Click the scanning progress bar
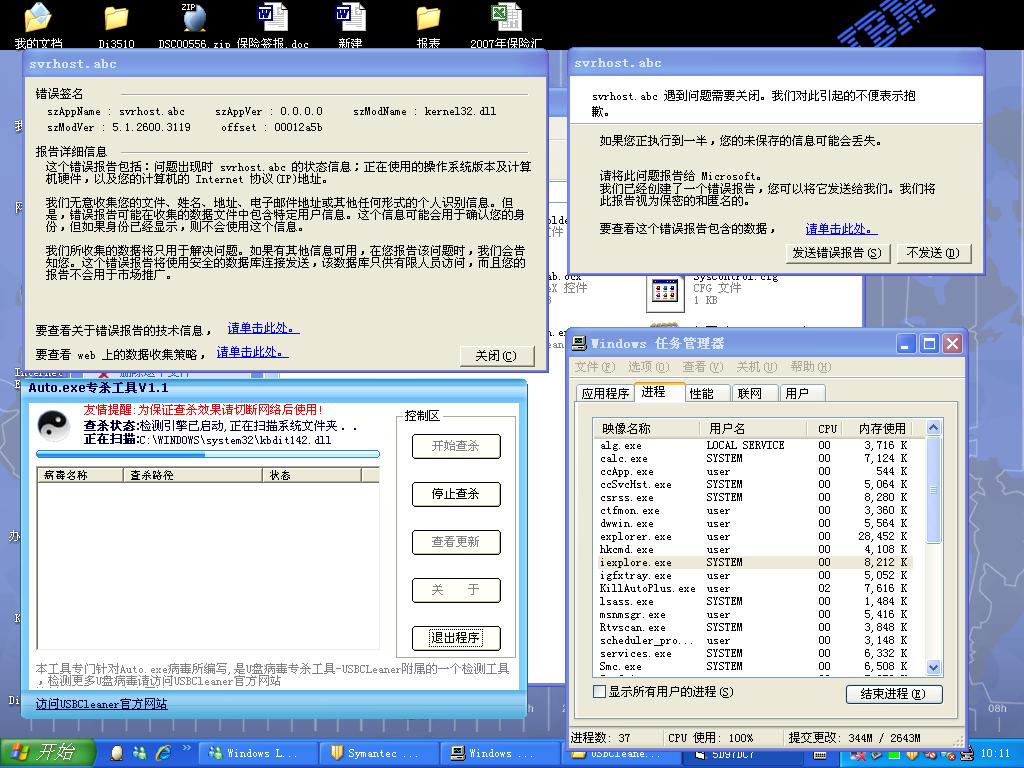 208,454
